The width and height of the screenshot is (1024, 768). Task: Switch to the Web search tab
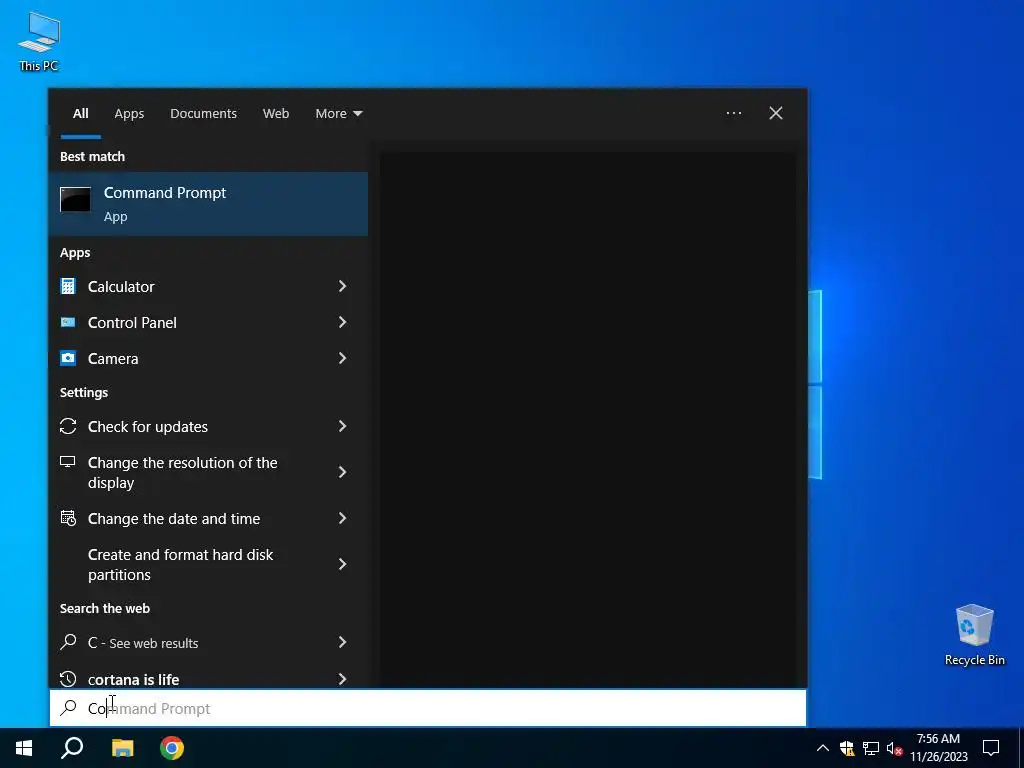coord(276,114)
